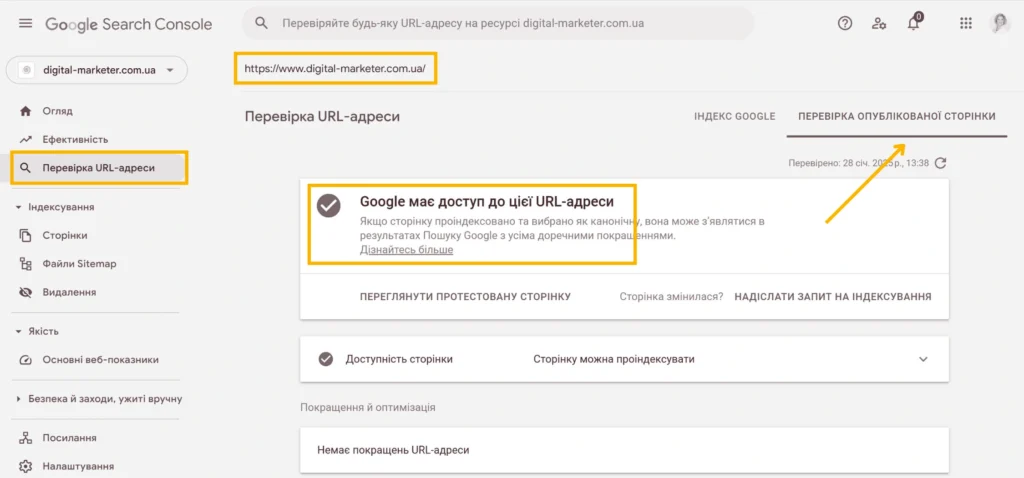This screenshot has height=478, width=1024.
Task: Open the notifications bell
Action: (914, 22)
